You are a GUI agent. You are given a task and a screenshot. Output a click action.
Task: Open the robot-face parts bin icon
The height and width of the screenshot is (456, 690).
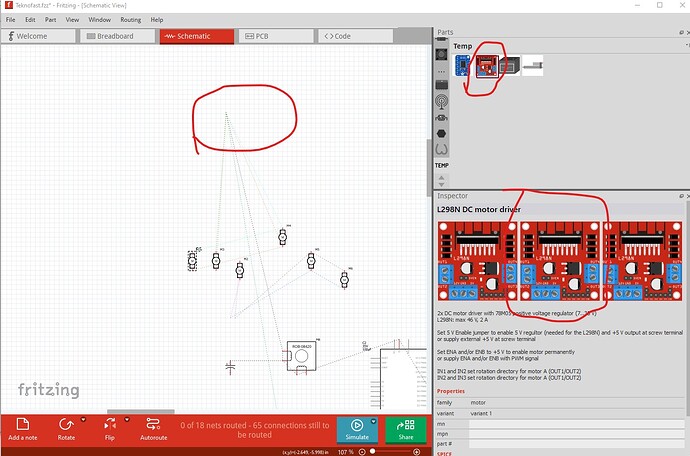point(441,118)
